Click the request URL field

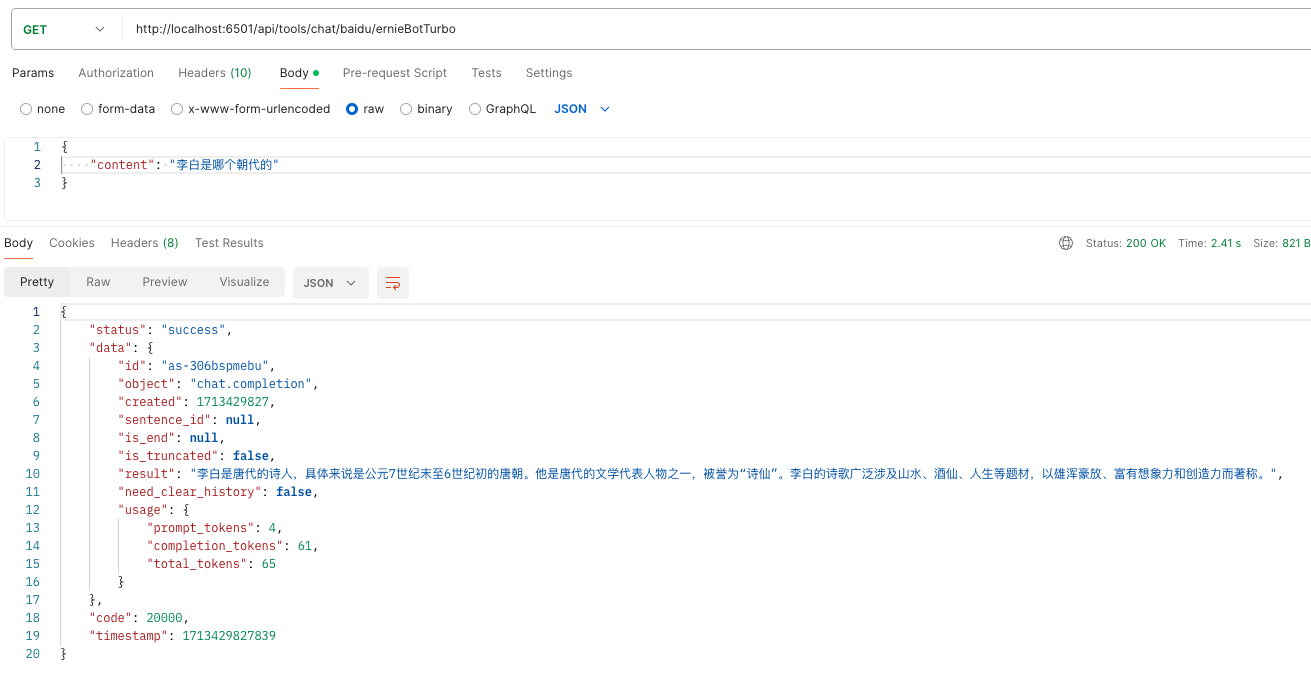point(715,29)
